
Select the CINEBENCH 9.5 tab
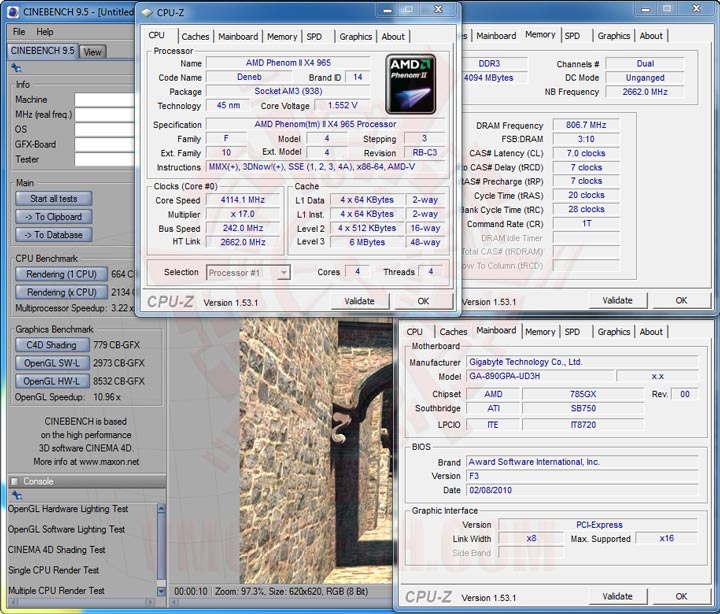click(x=42, y=51)
